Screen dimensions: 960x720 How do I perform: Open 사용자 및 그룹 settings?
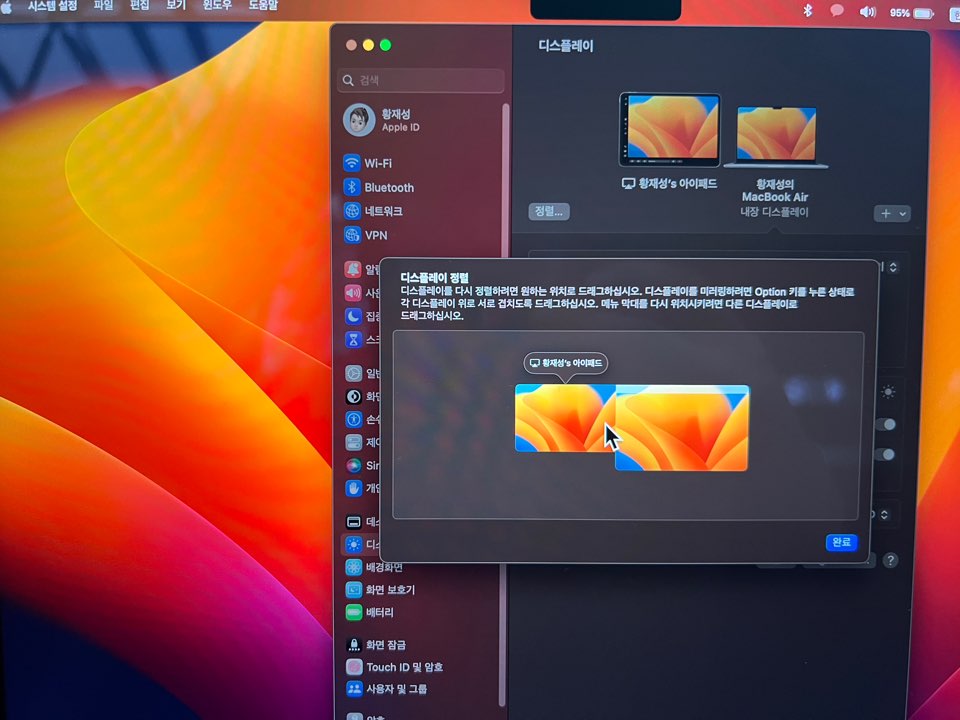386,689
